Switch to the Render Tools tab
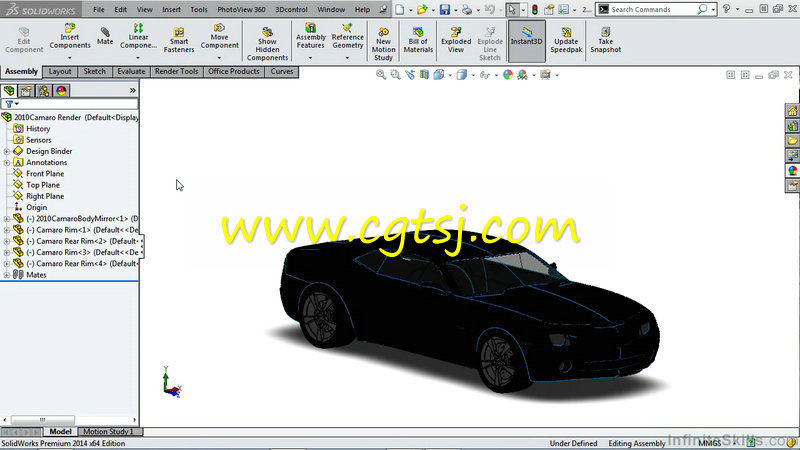800x450 pixels. click(176, 71)
